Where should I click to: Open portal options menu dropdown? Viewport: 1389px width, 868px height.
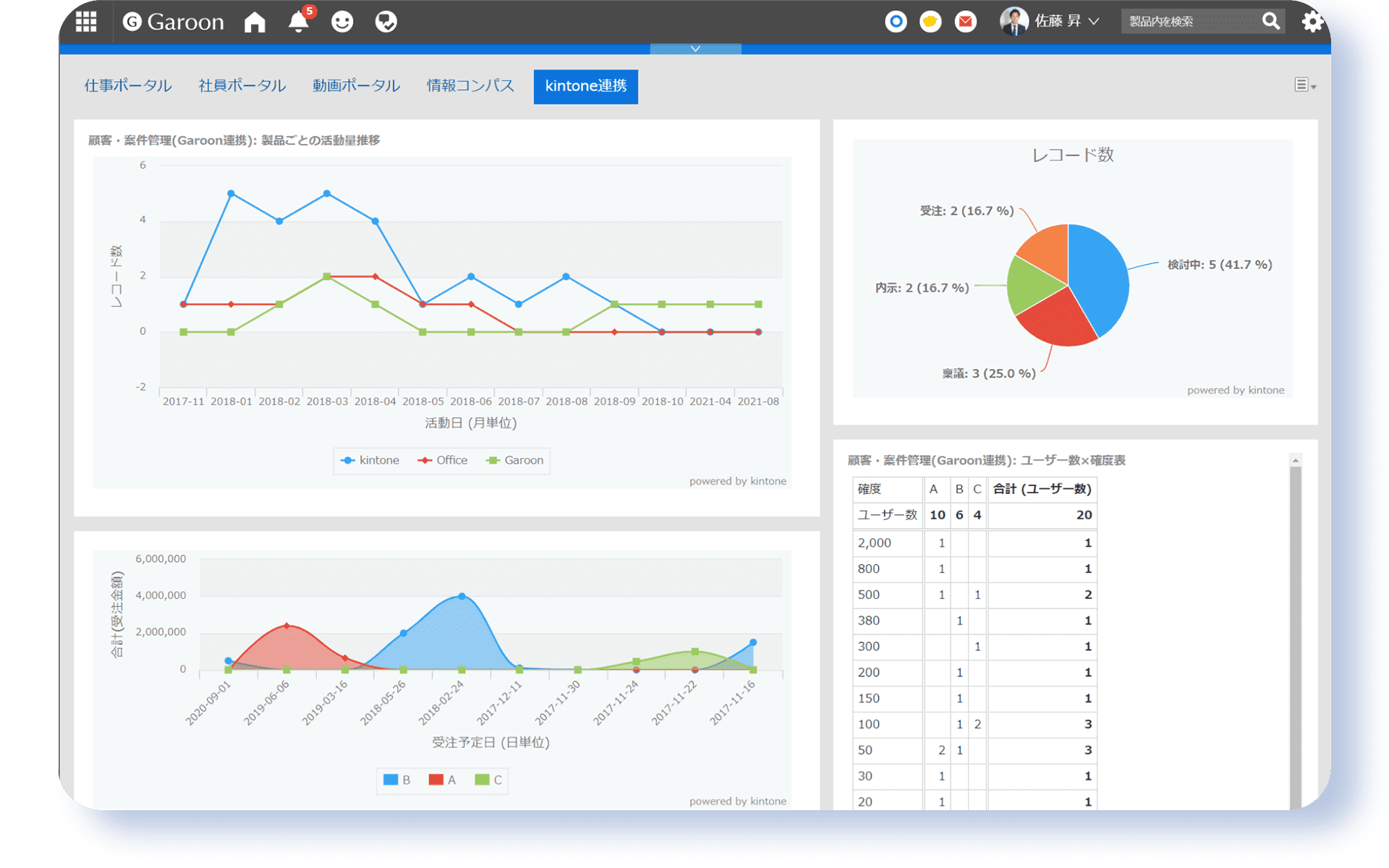point(1304,85)
